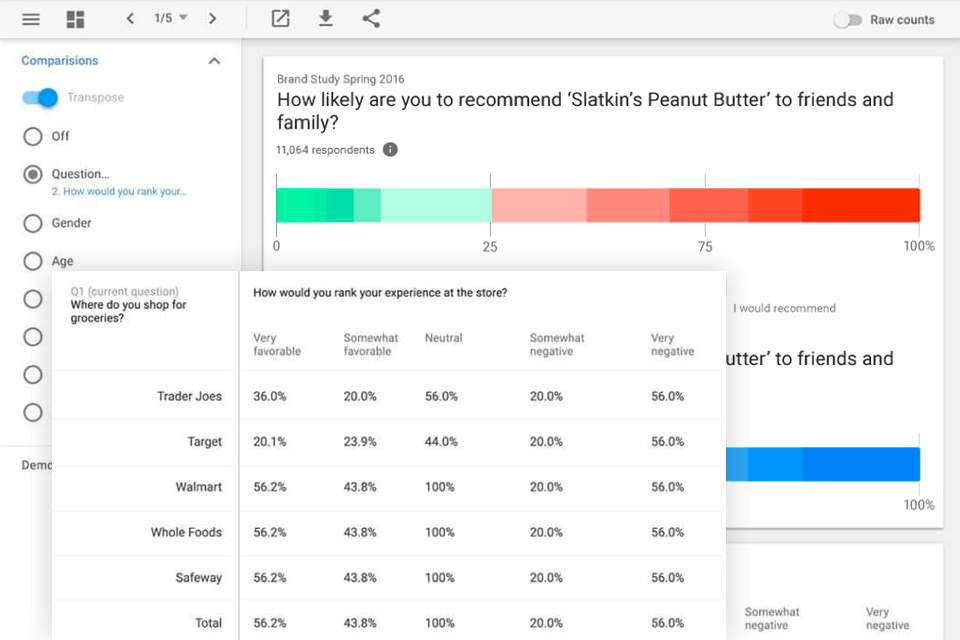The width and height of the screenshot is (960, 640).
Task: Click the dark red bar segment
Action: pyautogui.click(x=860, y=205)
